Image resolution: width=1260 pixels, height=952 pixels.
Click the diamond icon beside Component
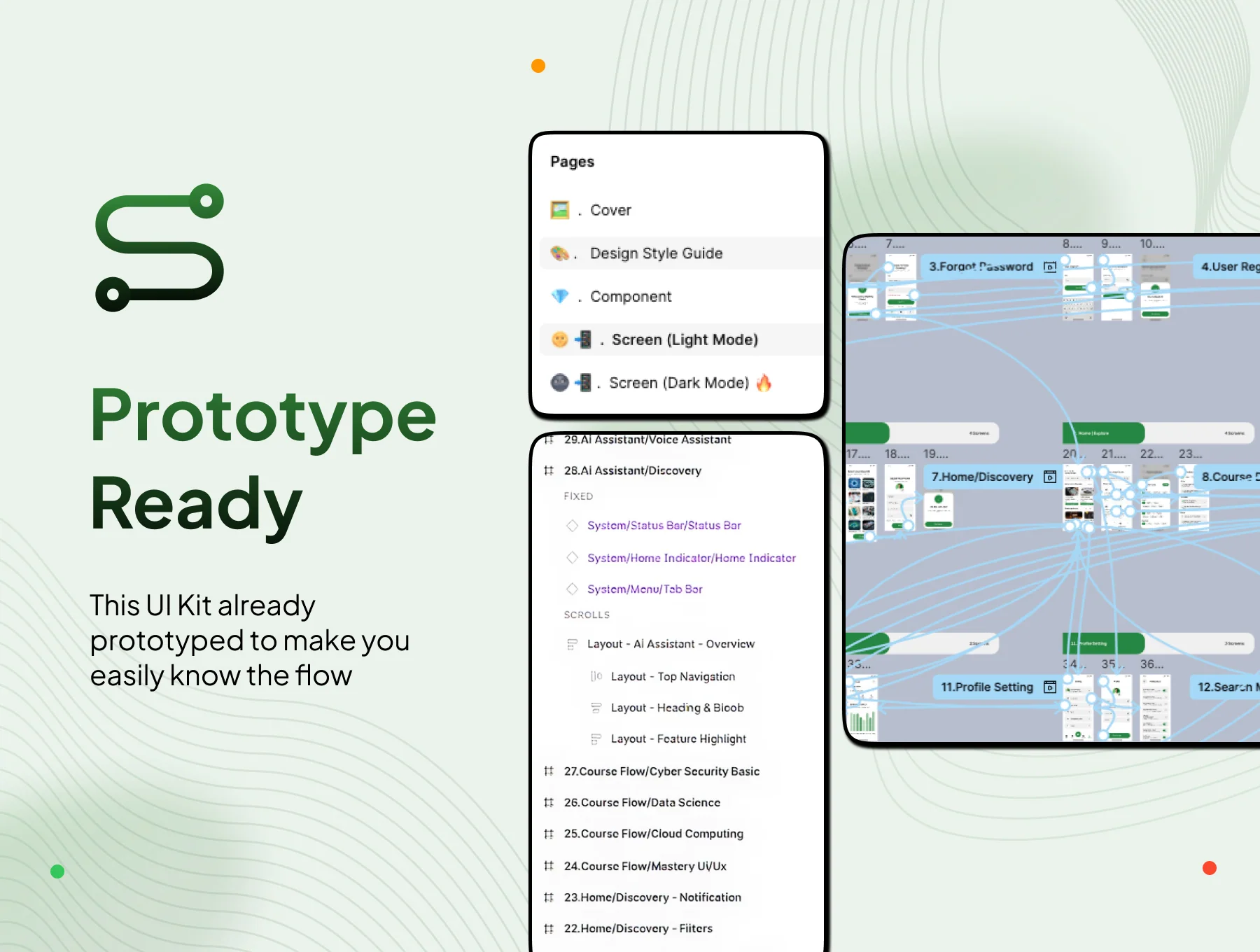tap(560, 297)
